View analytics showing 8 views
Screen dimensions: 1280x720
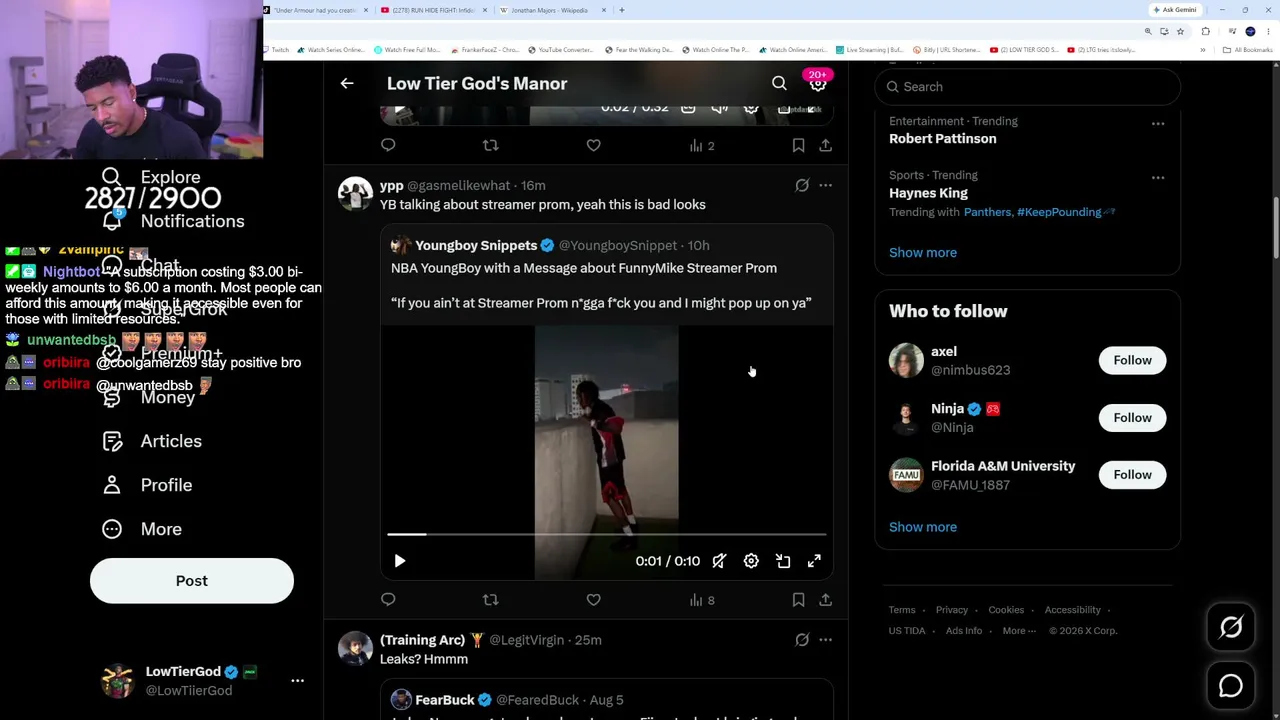pos(702,600)
